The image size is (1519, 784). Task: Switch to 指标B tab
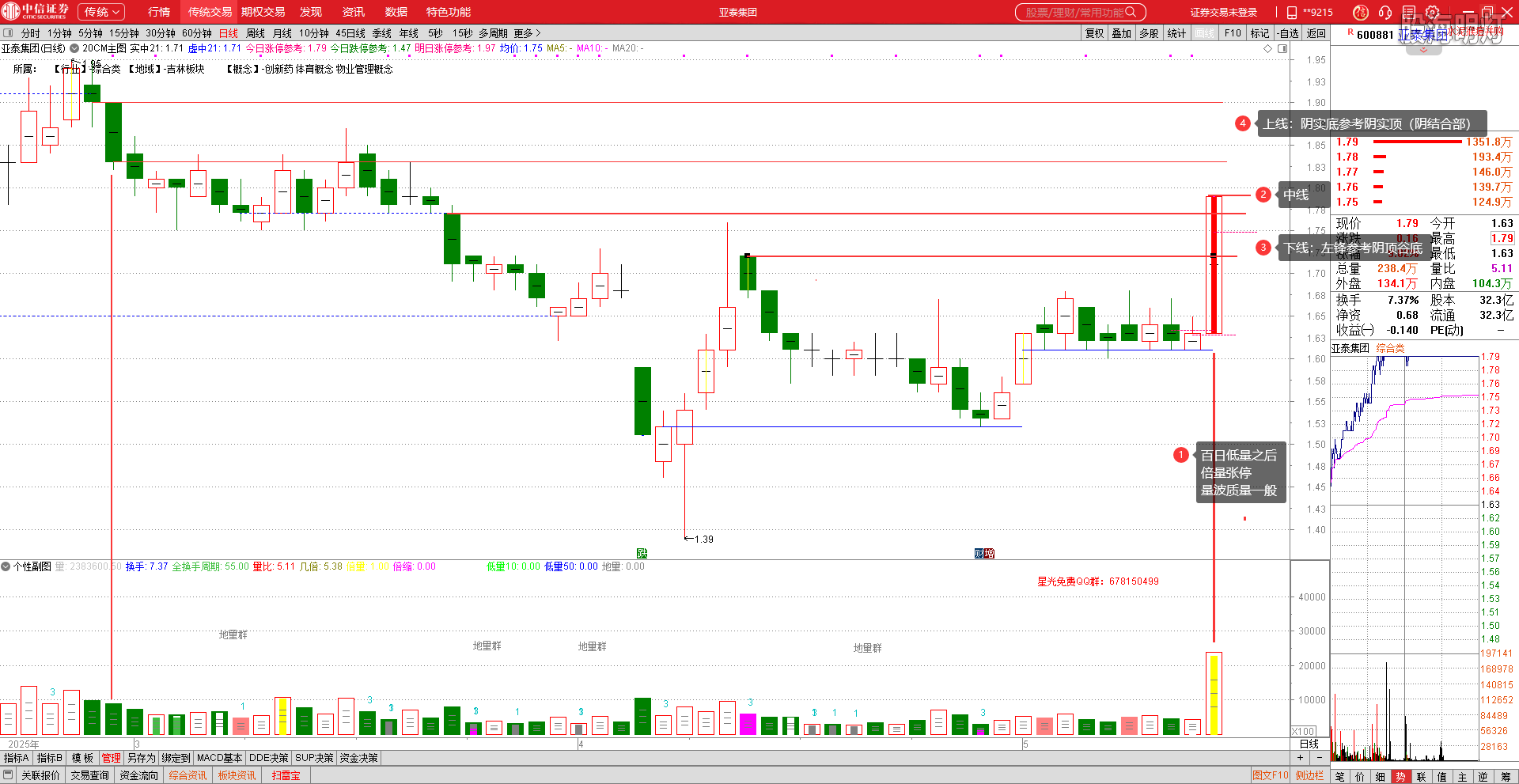point(49,758)
